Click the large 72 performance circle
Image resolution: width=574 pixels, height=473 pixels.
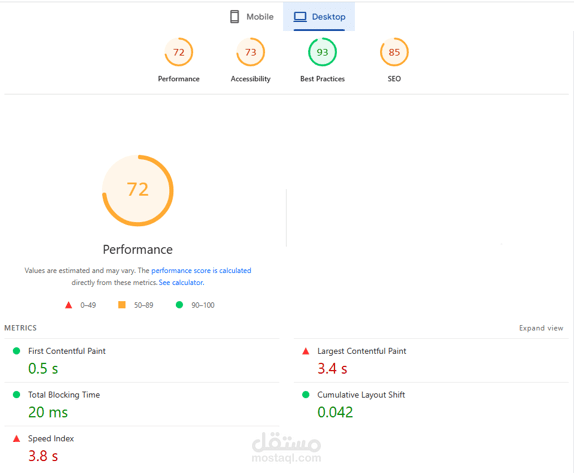138,190
